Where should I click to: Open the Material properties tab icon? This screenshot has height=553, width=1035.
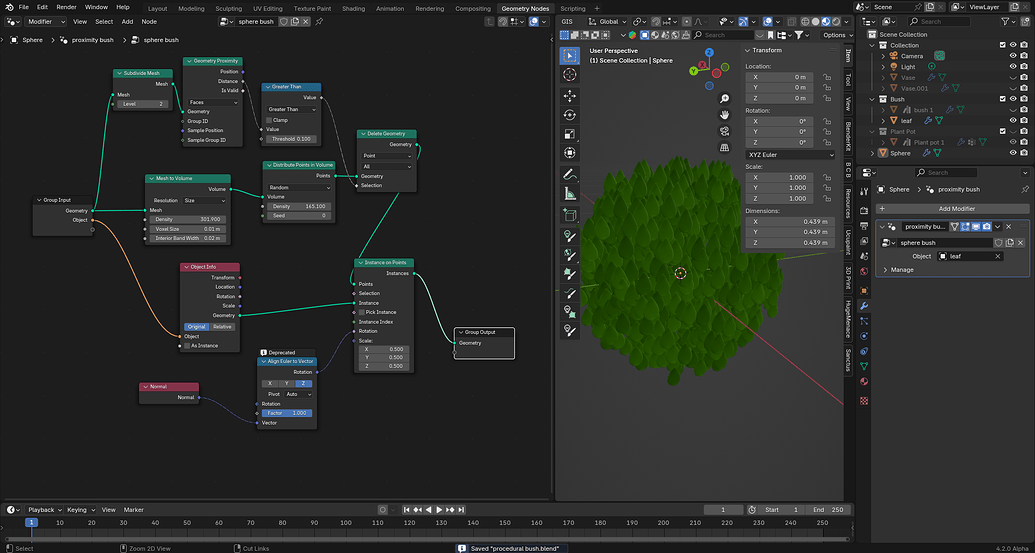click(x=864, y=382)
